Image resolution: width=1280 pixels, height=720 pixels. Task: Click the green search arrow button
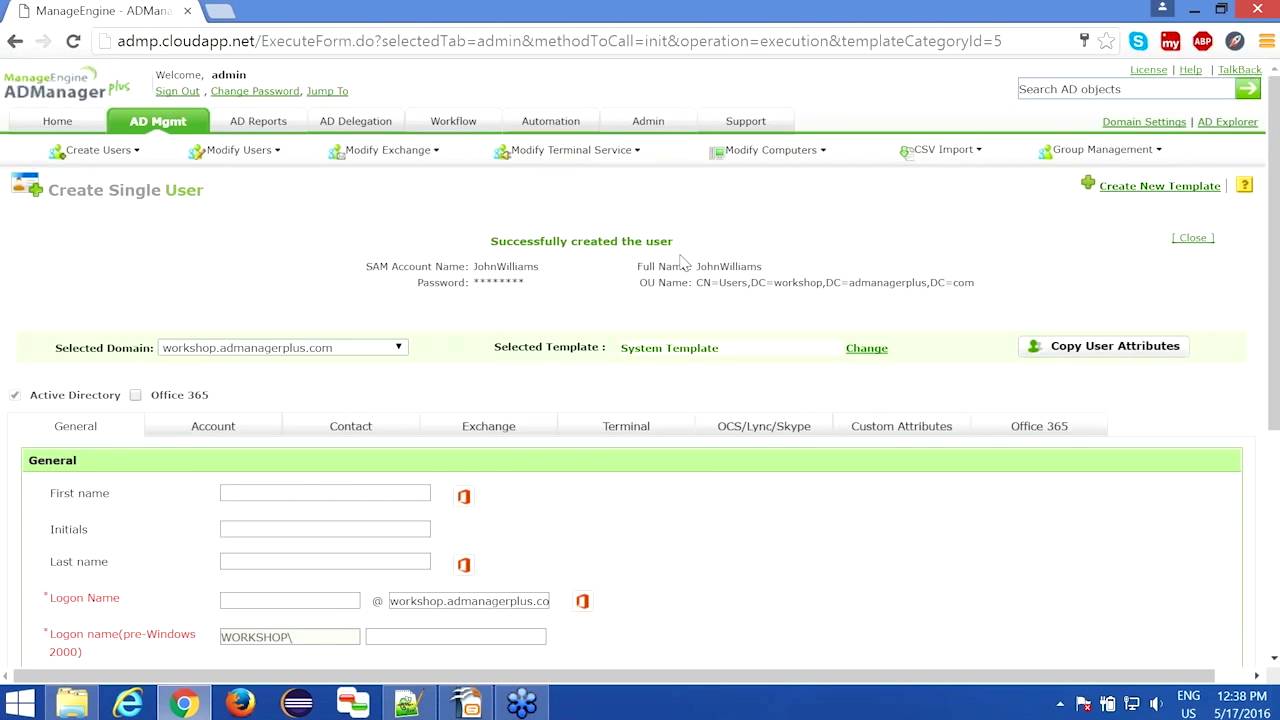(1248, 89)
